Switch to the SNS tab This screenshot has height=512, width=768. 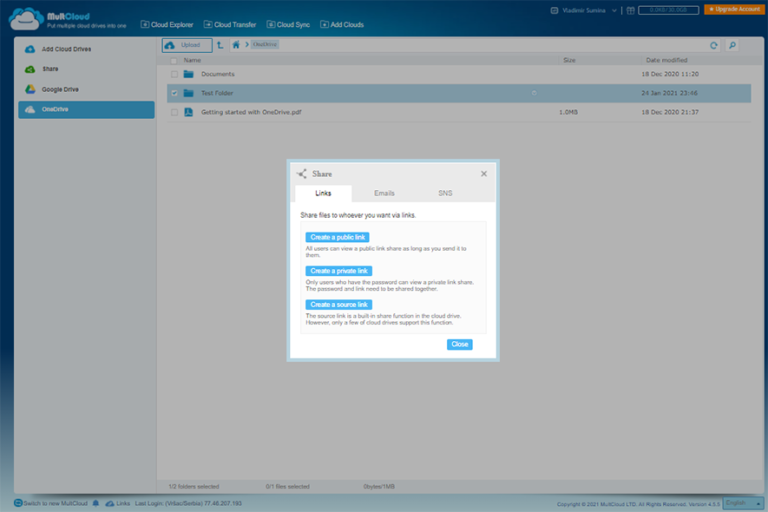445,193
